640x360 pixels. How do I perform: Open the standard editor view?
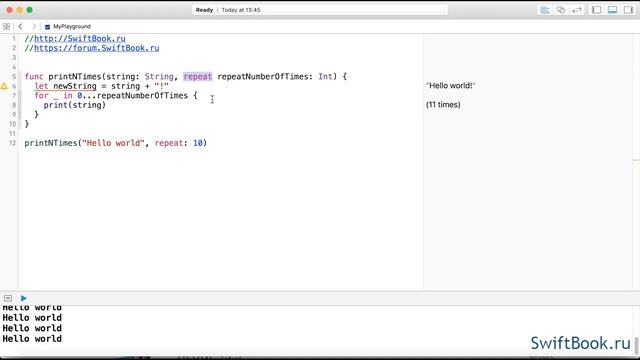(x=544, y=10)
